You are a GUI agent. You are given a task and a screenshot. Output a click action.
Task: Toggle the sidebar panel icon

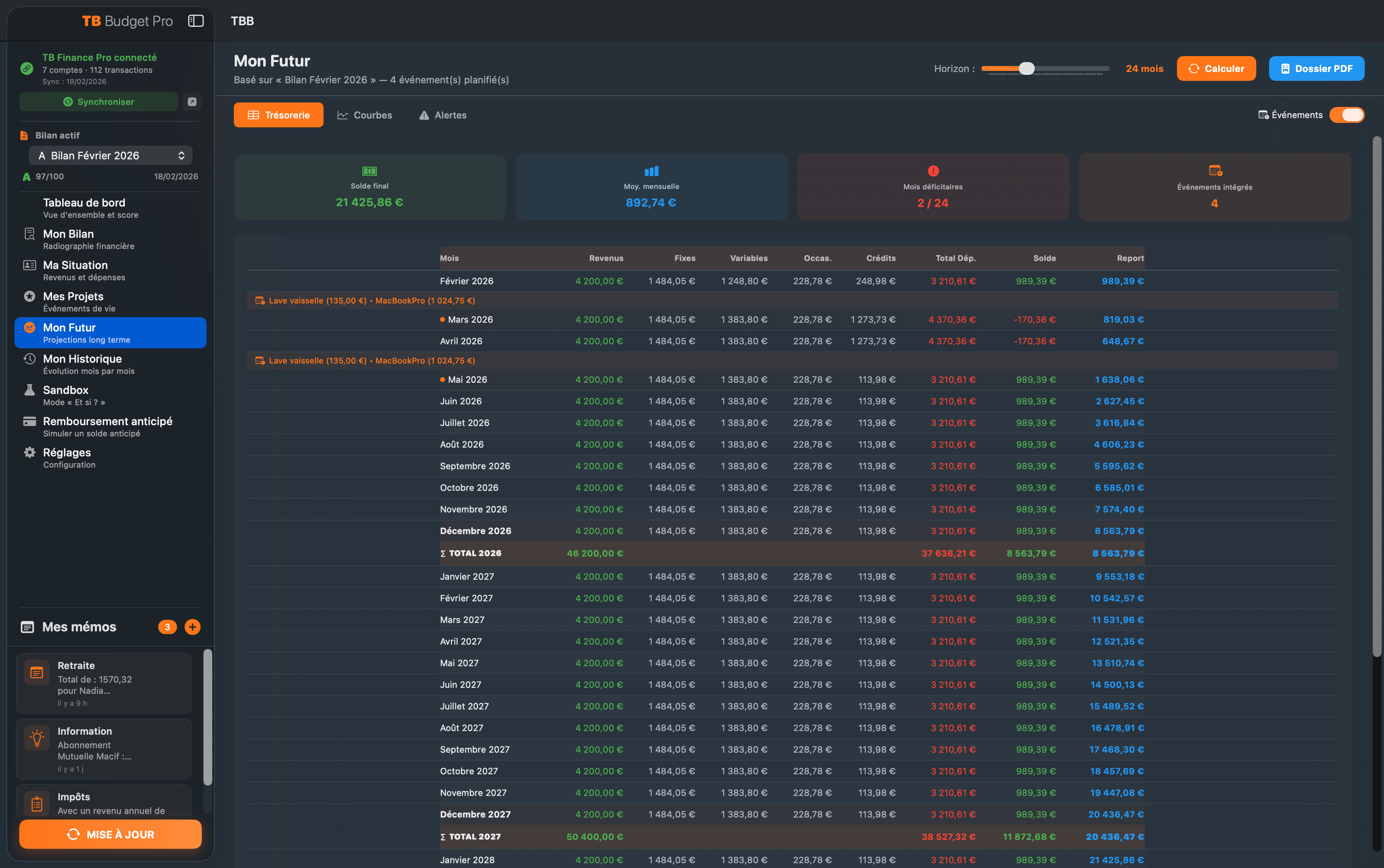pyautogui.click(x=196, y=21)
